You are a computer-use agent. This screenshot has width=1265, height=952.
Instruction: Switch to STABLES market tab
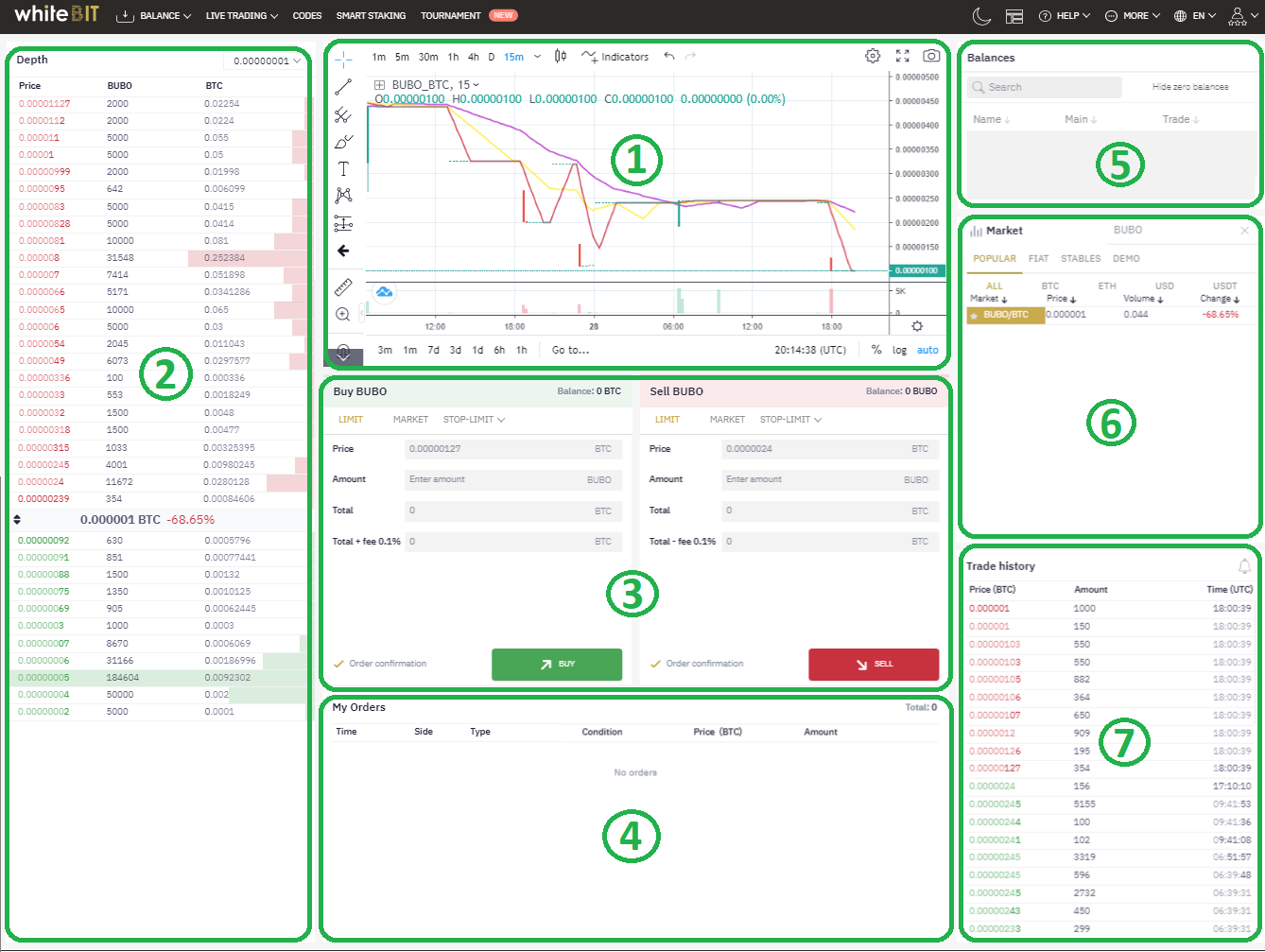1081,258
